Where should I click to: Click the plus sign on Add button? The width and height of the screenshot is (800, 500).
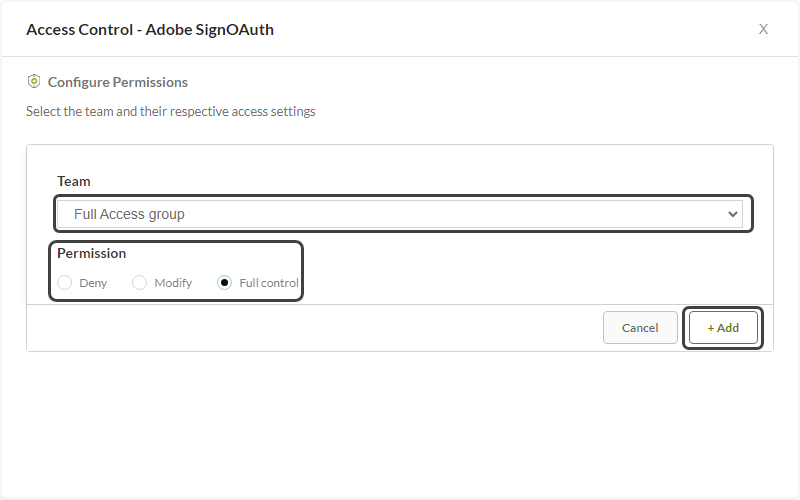[x=711, y=328]
